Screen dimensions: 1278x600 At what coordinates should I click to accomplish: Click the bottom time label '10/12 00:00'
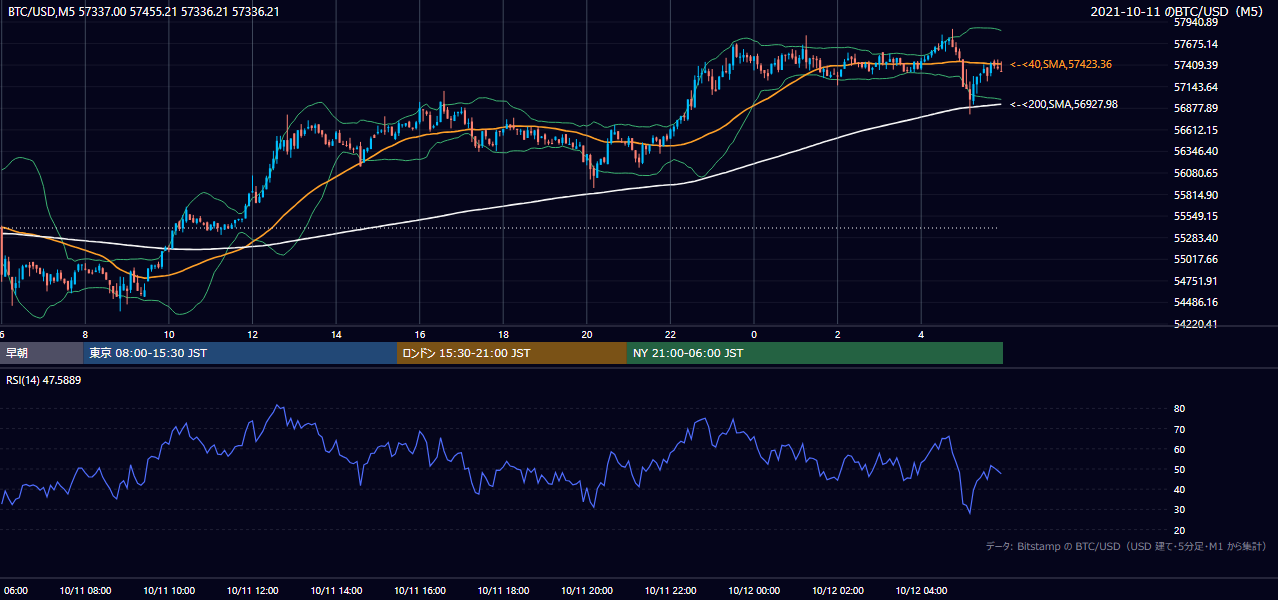click(x=754, y=590)
